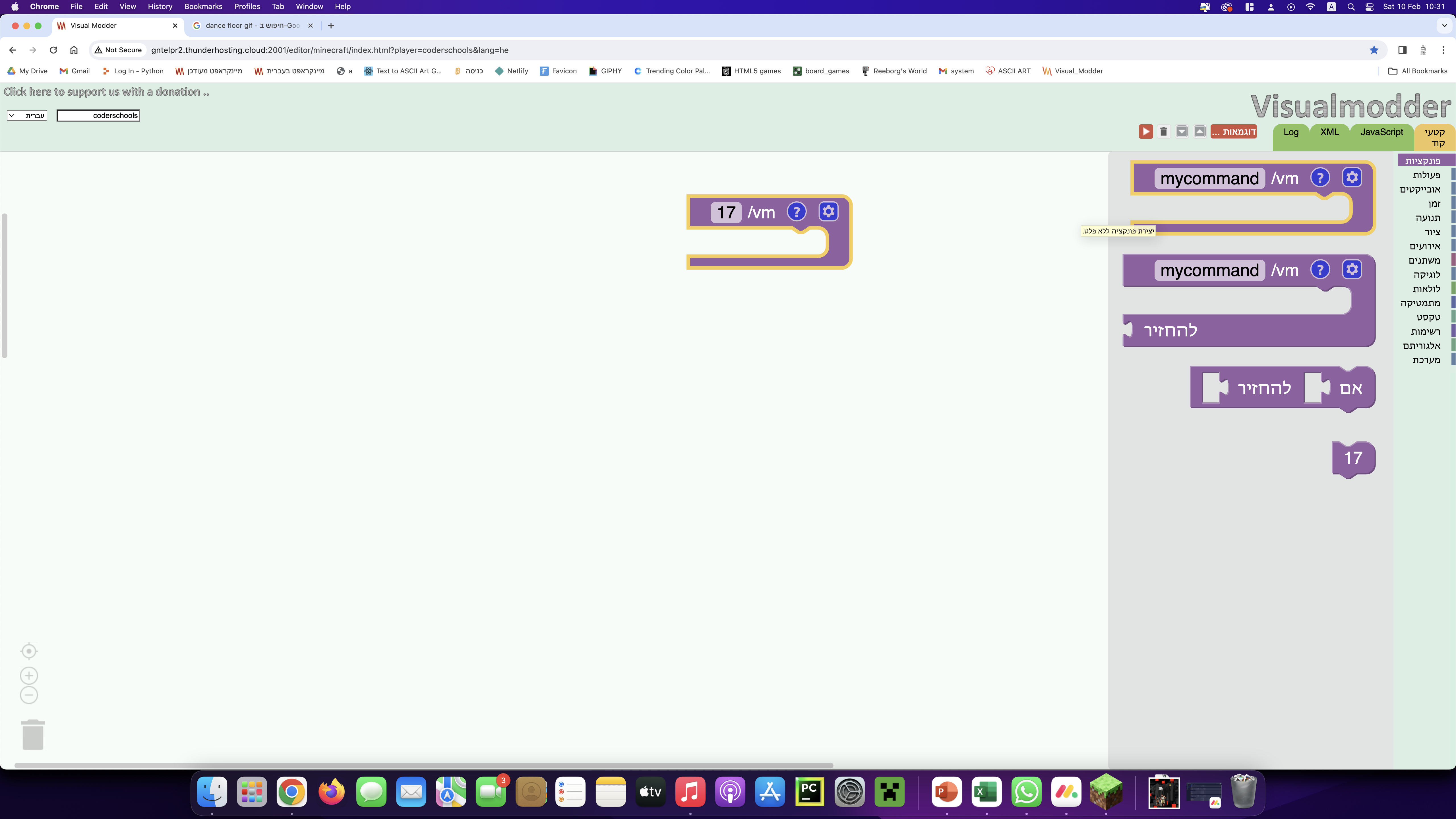Viewport: 1456px width, 819px height.
Task: Switch to the קטעי קוד tab
Action: 1434,137
